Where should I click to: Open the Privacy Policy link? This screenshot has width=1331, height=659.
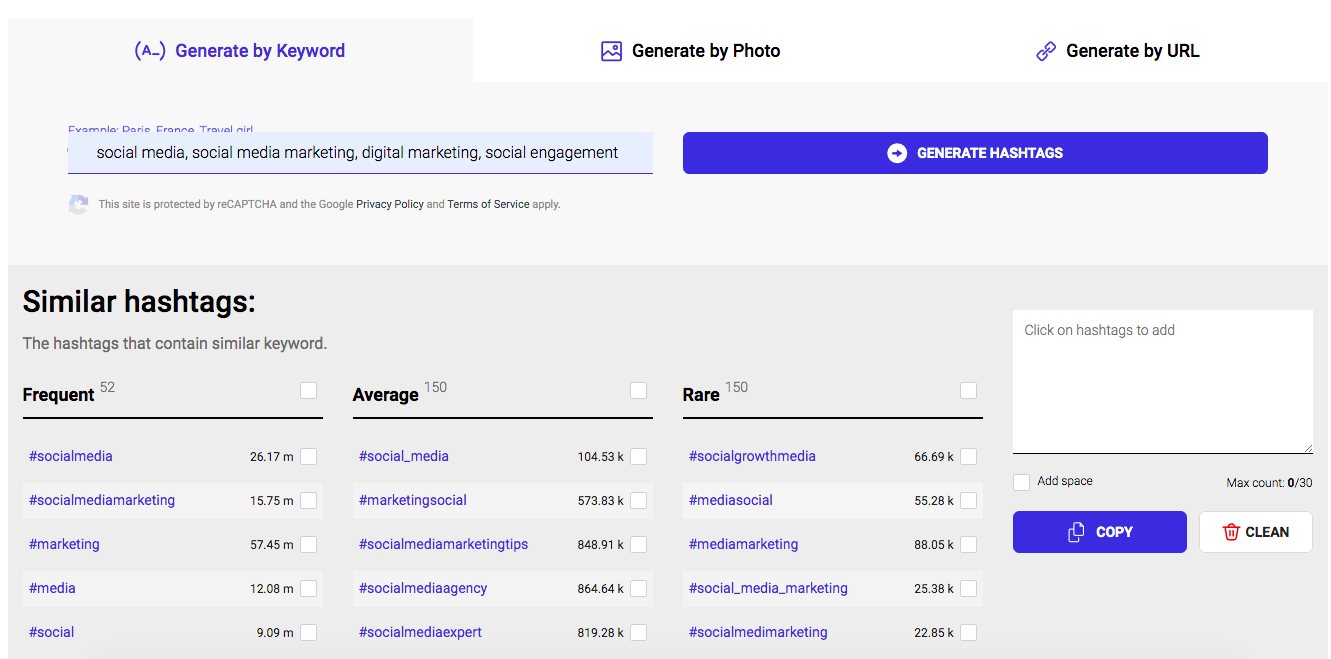tap(390, 204)
